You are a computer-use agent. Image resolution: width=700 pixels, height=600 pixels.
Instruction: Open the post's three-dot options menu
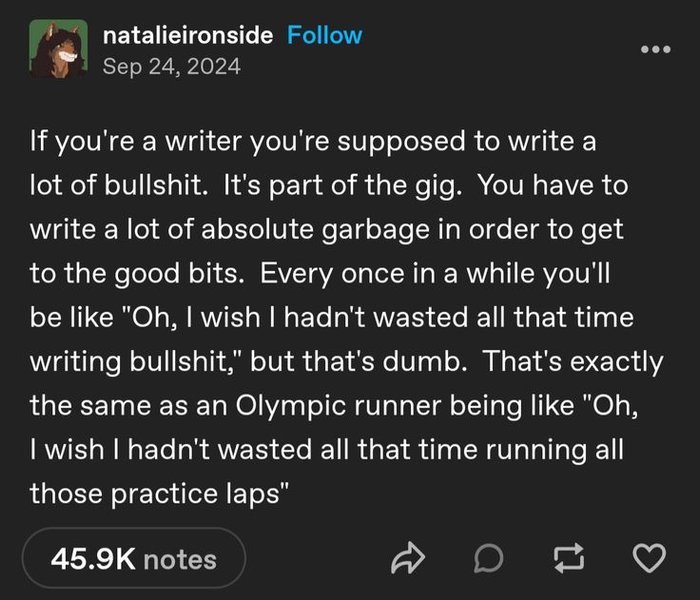coord(654,49)
